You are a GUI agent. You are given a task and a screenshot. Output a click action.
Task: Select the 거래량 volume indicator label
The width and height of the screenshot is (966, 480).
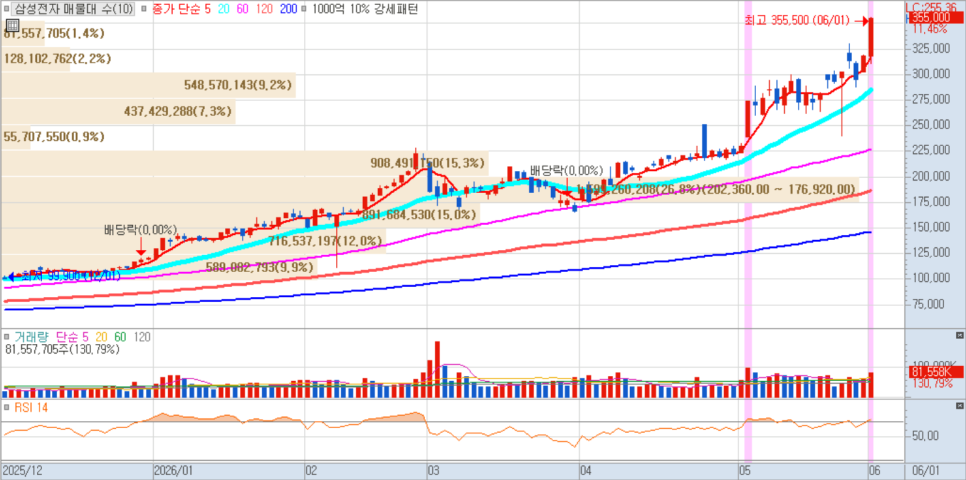(30, 337)
